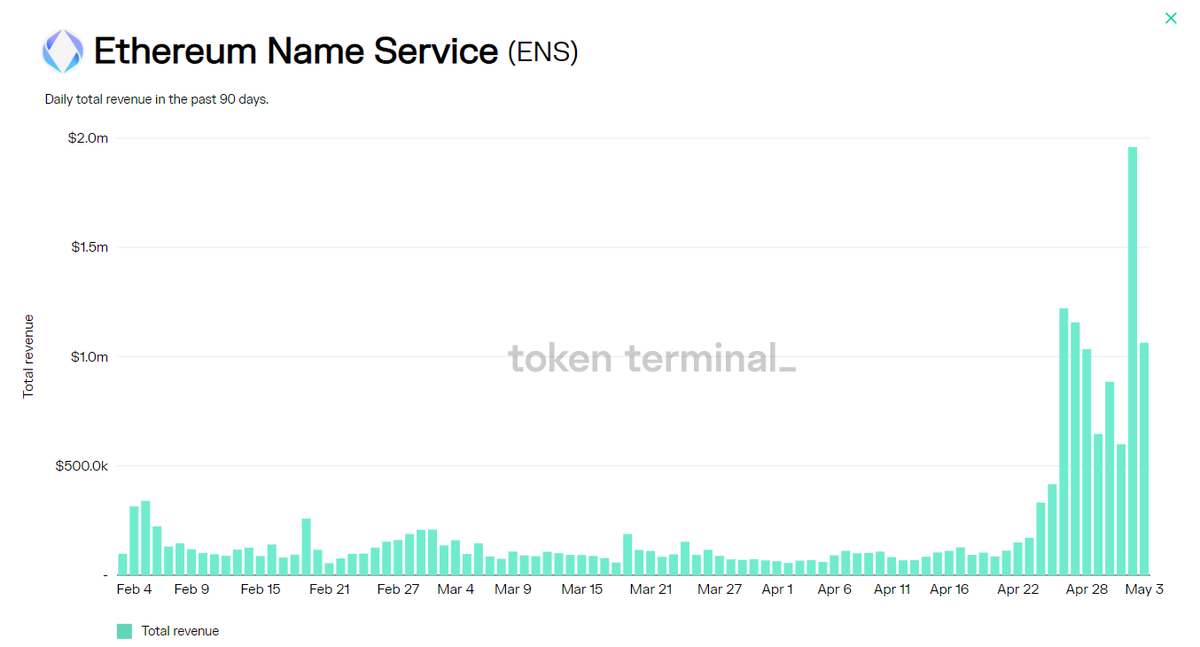Click the Feb 21 date label
1200x647 pixels.
click(329, 590)
